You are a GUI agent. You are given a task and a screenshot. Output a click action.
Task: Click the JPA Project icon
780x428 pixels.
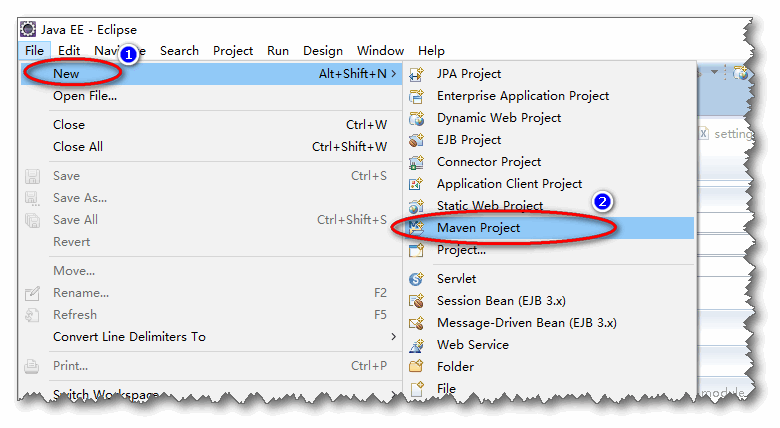pos(416,74)
